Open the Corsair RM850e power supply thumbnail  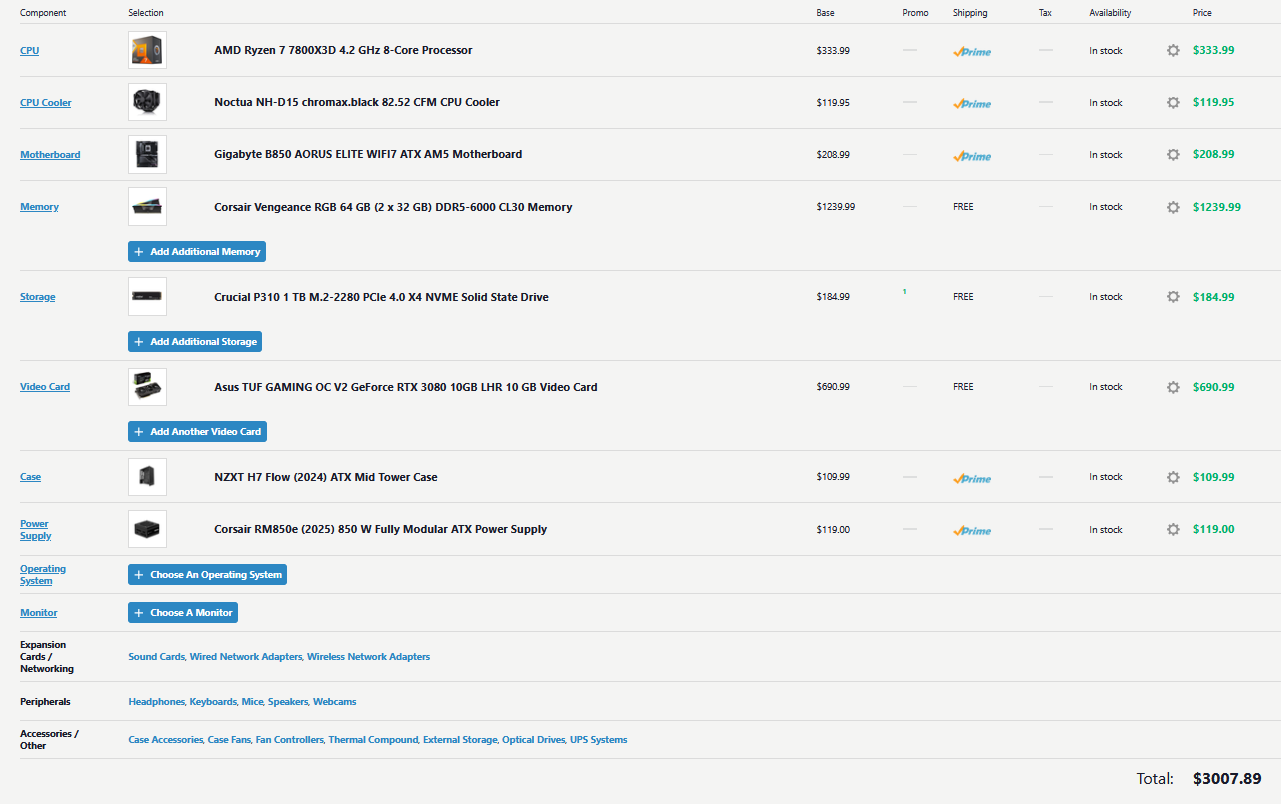(147, 530)
